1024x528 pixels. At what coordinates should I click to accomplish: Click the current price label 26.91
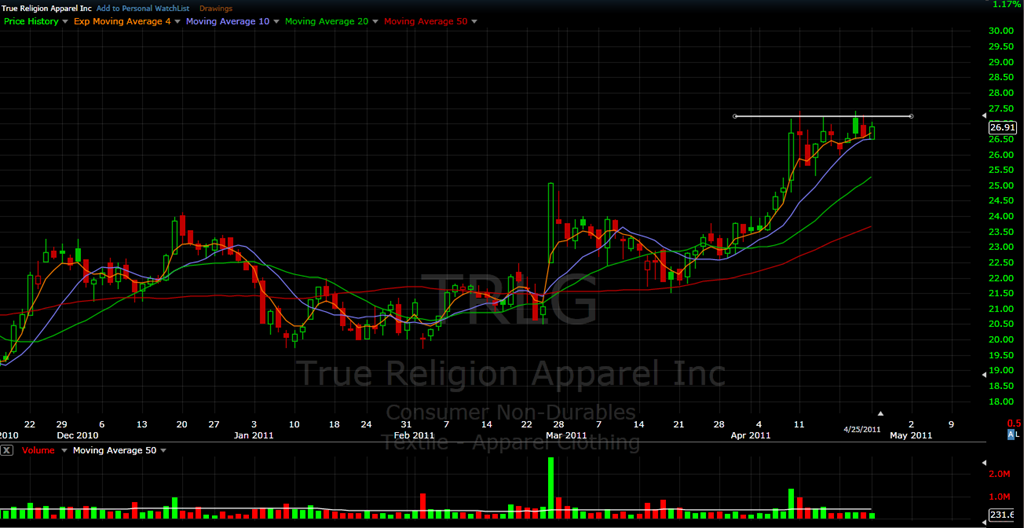pos(1002,127)
